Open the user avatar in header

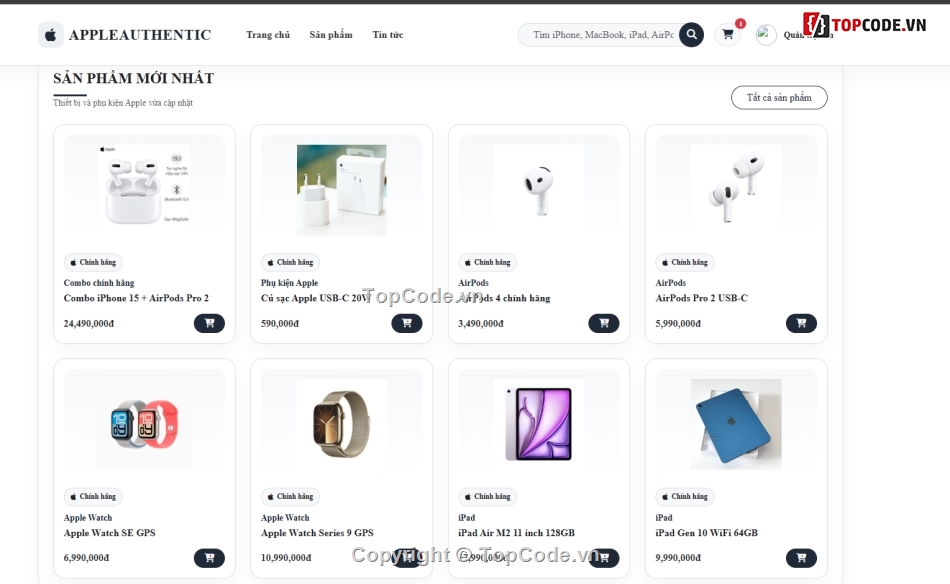[766, 35]
